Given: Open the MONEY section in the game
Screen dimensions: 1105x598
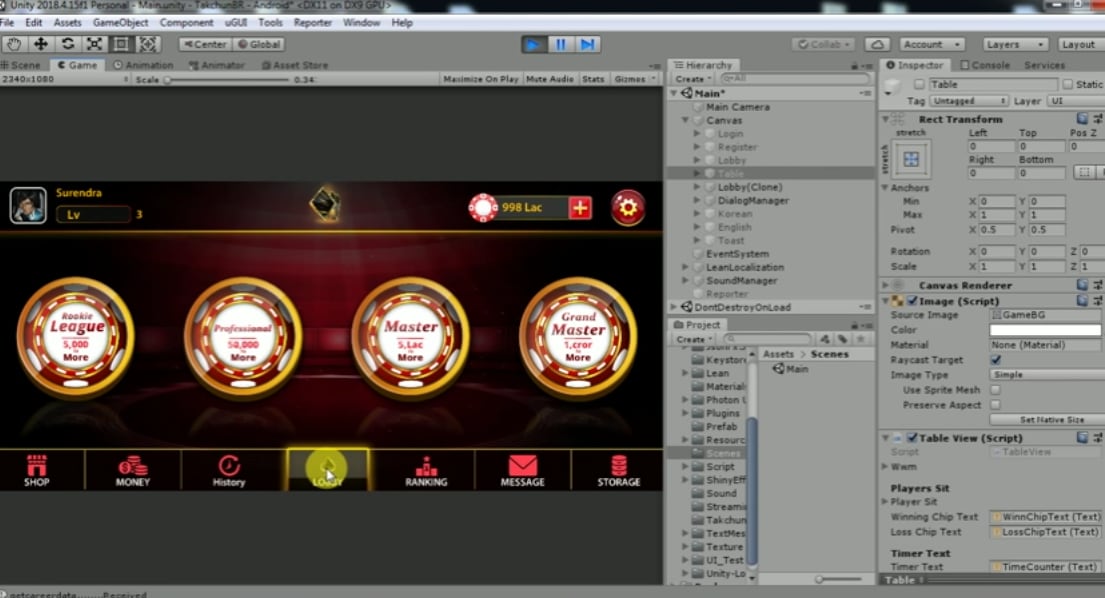Looking at the screenshot, I should point(132,470).
